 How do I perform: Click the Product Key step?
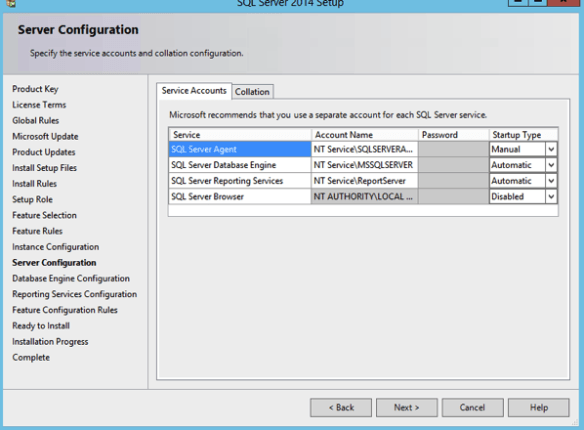click(35, 89)
